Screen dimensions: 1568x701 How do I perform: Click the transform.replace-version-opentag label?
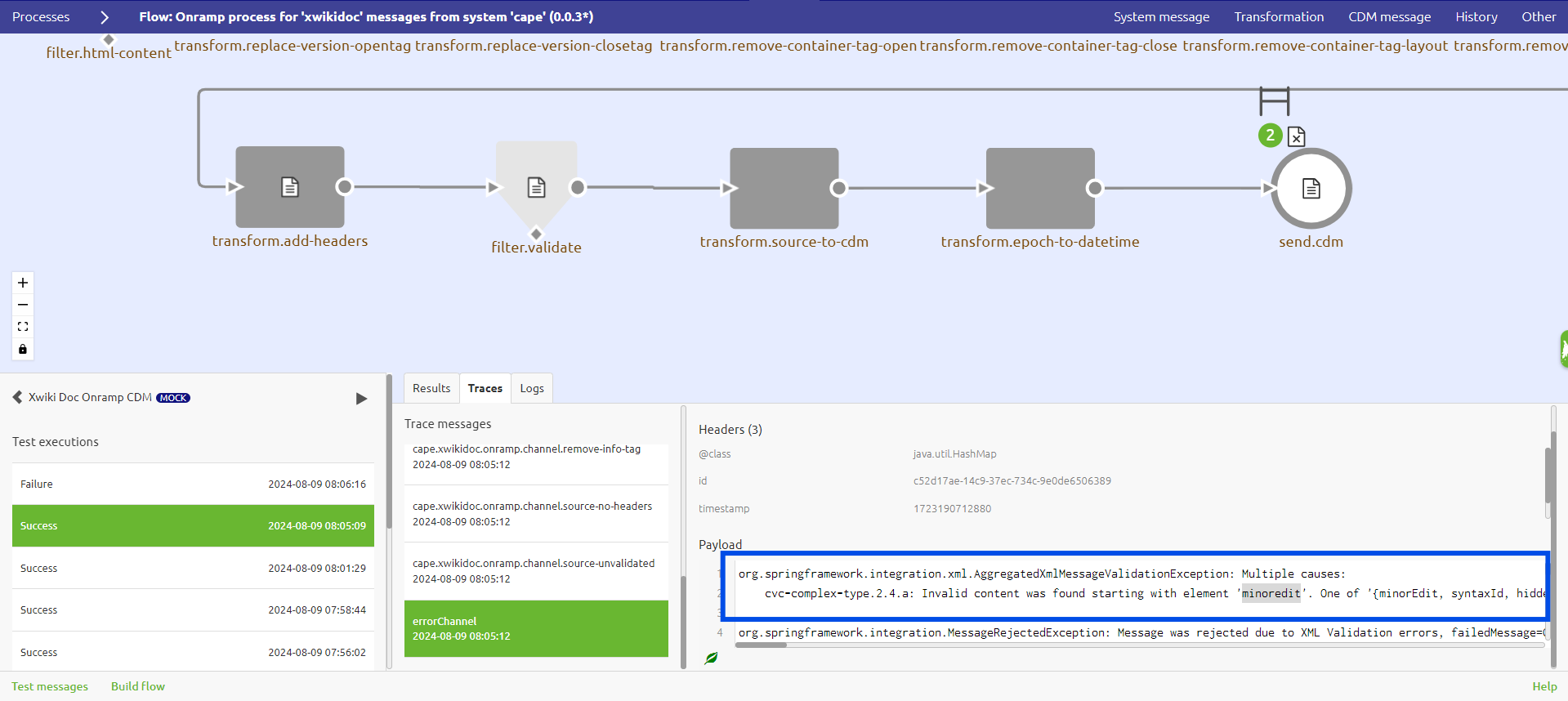pos(293,46)
